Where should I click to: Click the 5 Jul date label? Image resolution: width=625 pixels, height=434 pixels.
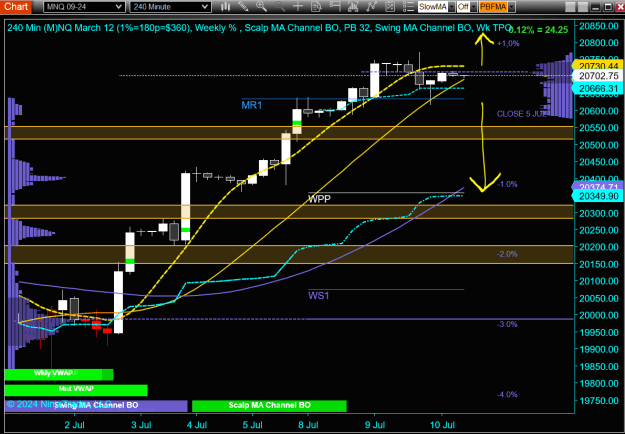tap(252, 424)
